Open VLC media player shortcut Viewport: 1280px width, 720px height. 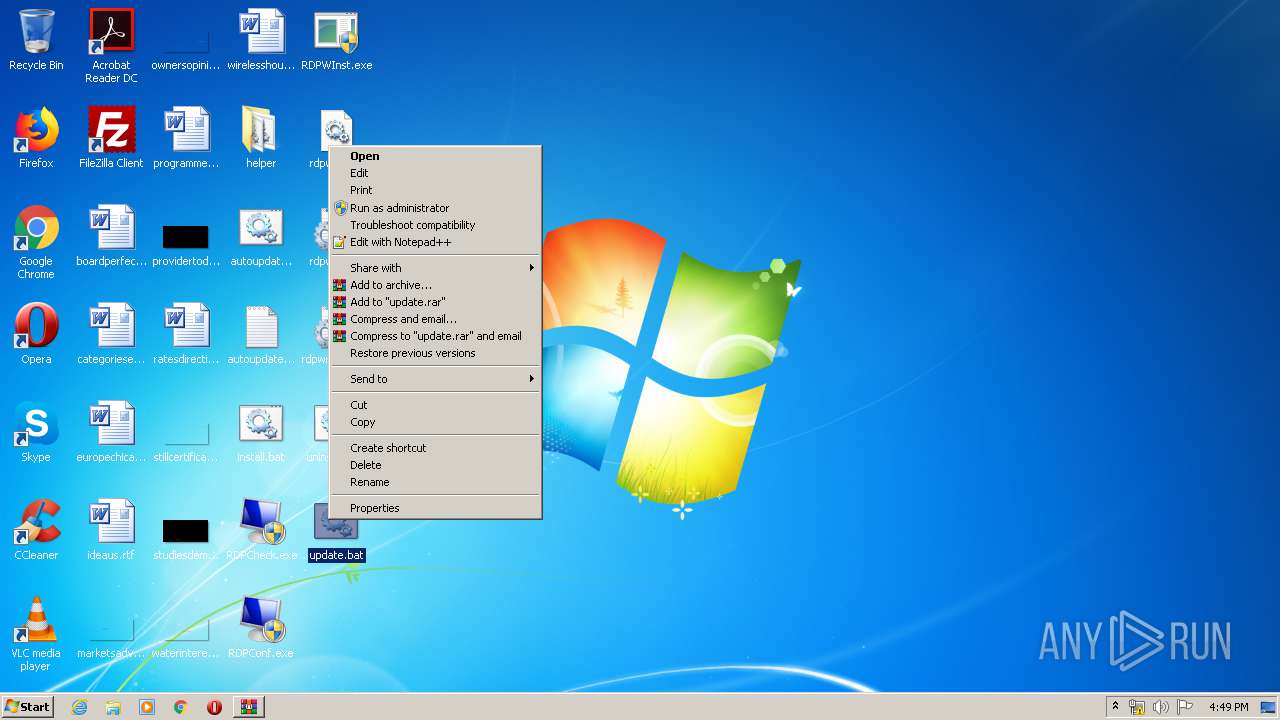click(x=36, y=634)
